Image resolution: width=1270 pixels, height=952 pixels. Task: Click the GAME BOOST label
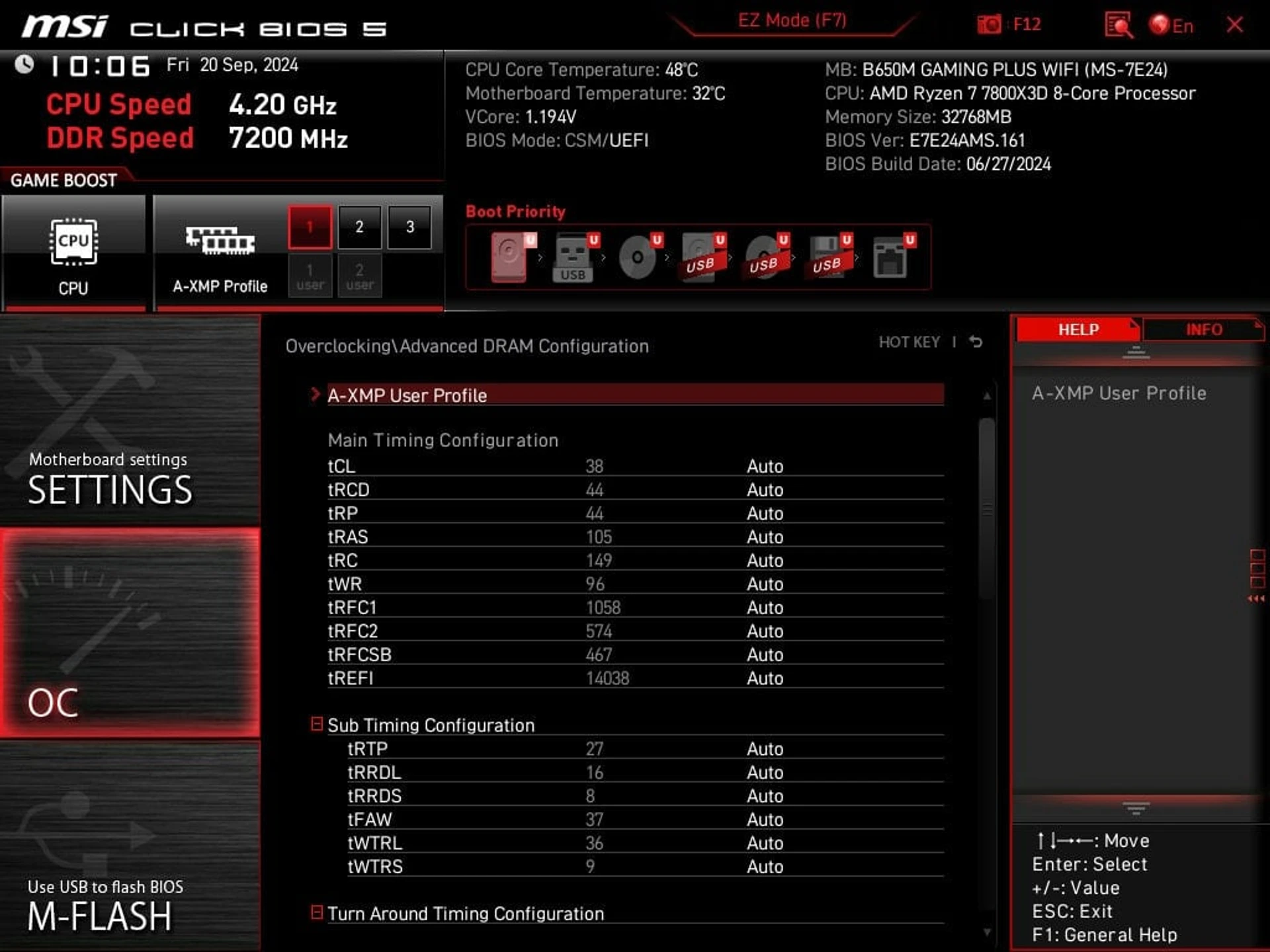pyautogui.click(x=63, y=180)
